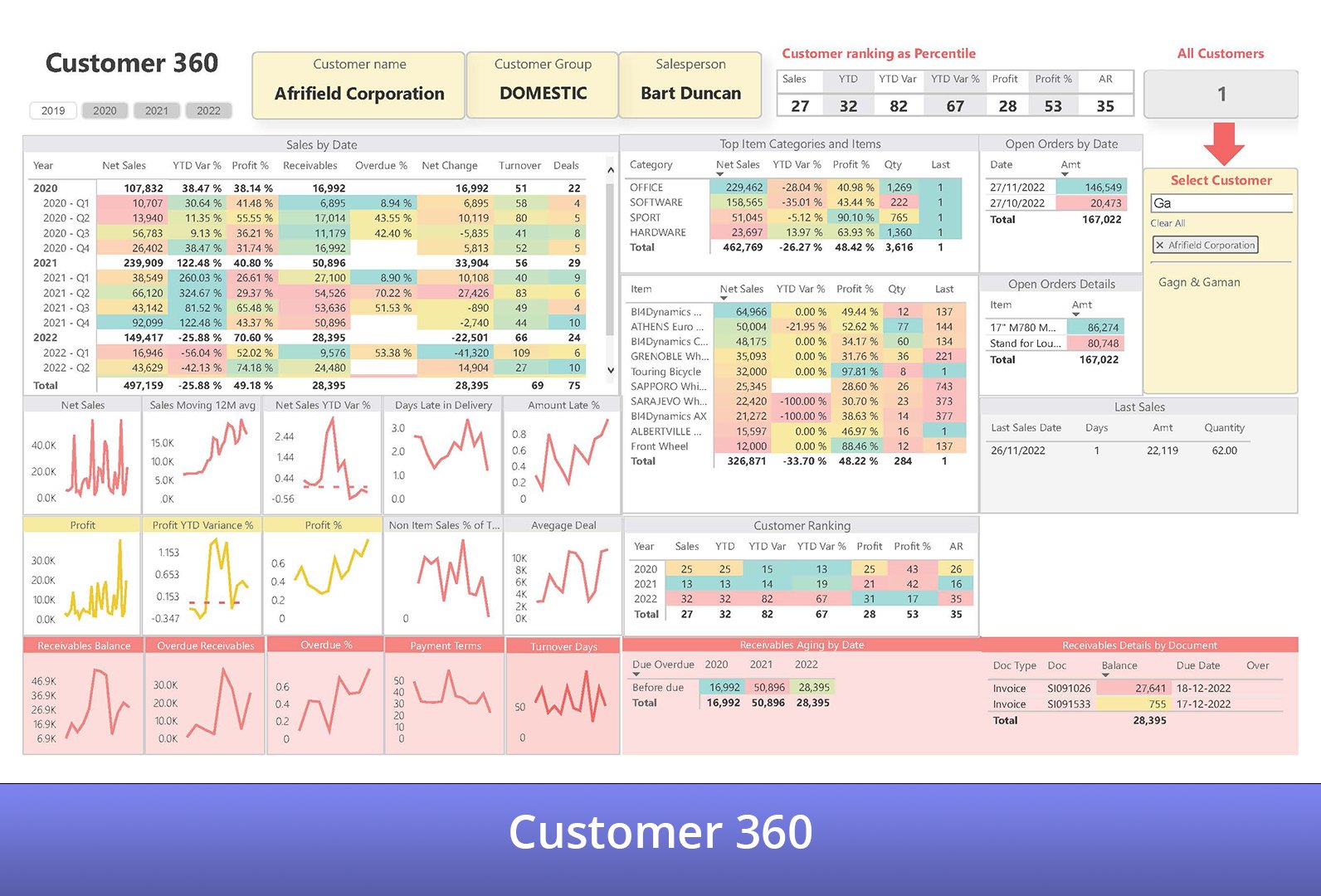Toggle the 2022 year filter
Viewport: 1321px width, 896px height.
click(x=208, y=110)
